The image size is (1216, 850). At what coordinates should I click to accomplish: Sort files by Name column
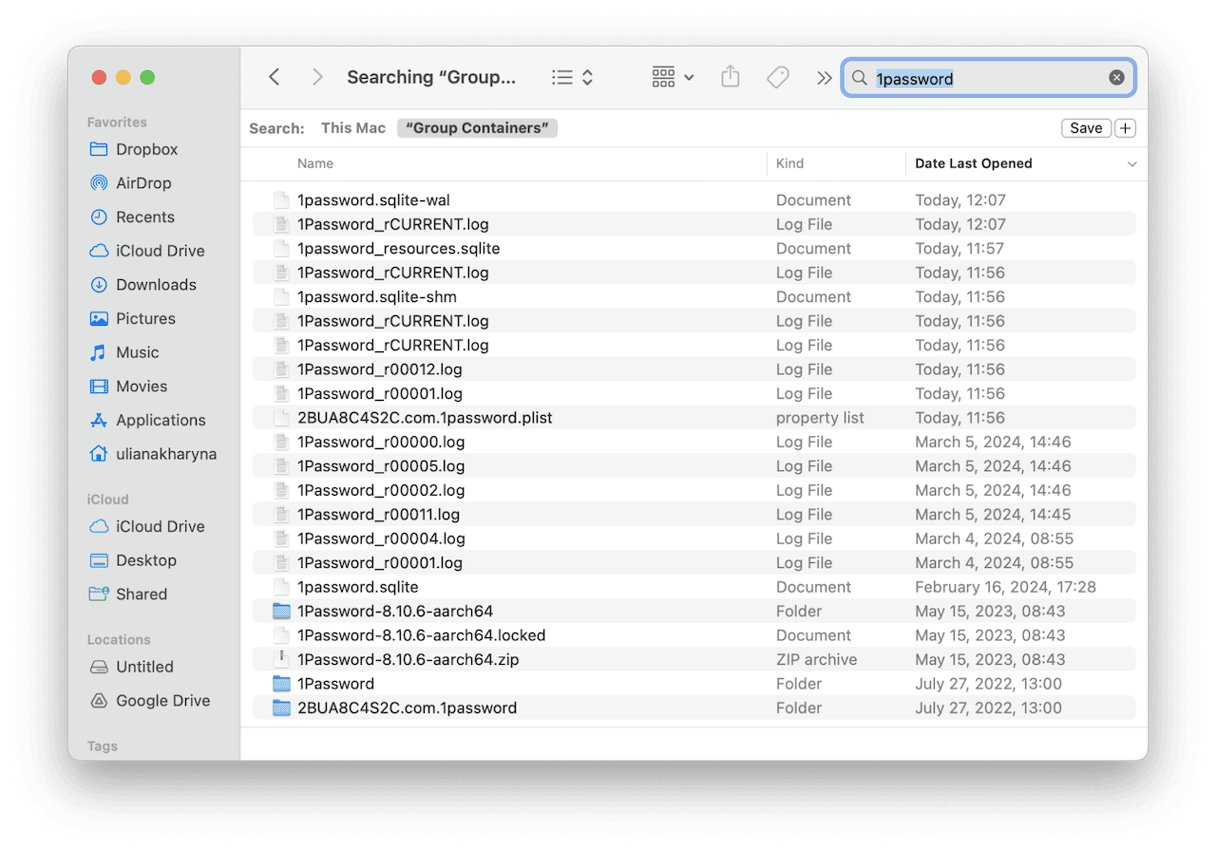pos(315,164)
